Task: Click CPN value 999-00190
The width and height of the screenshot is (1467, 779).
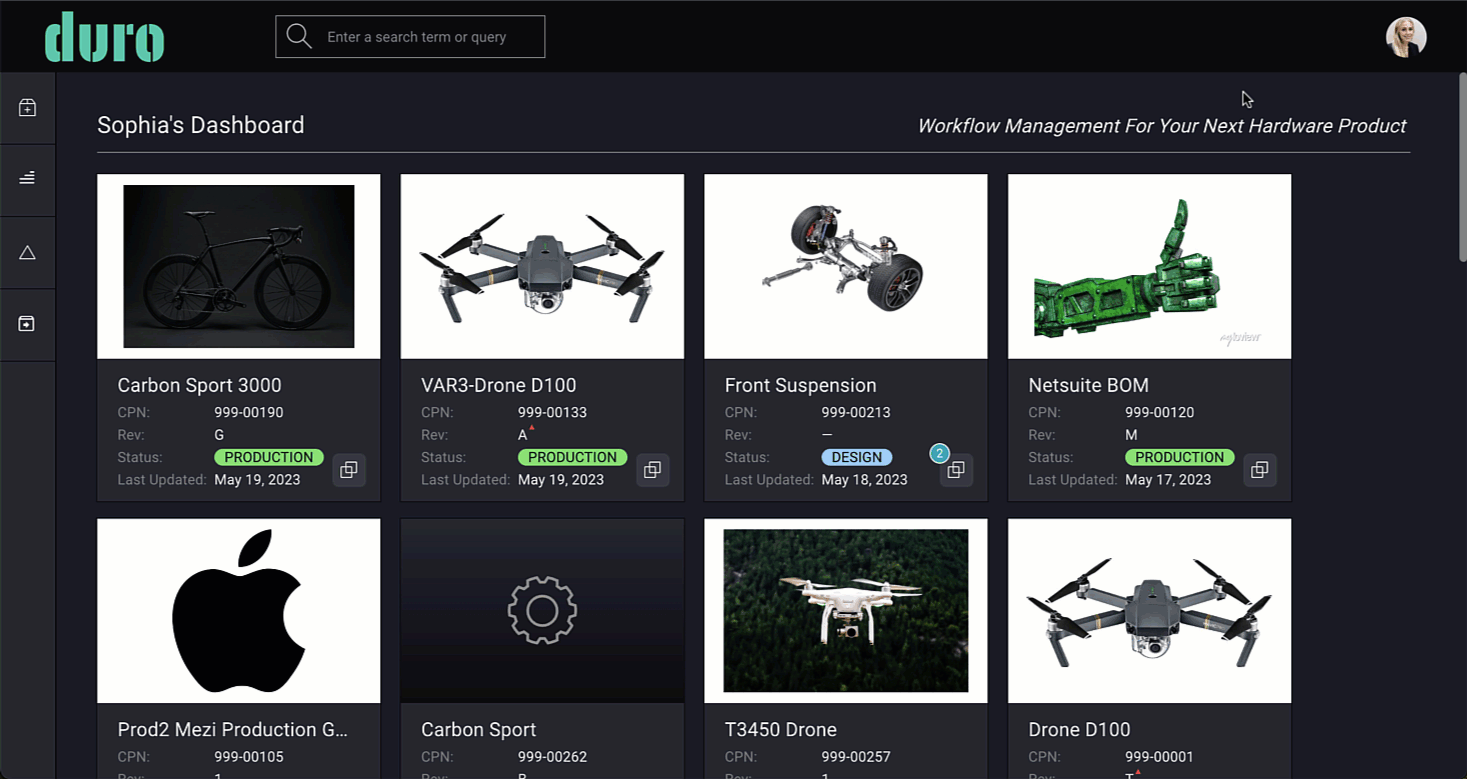Action: [x=249, y=412]
